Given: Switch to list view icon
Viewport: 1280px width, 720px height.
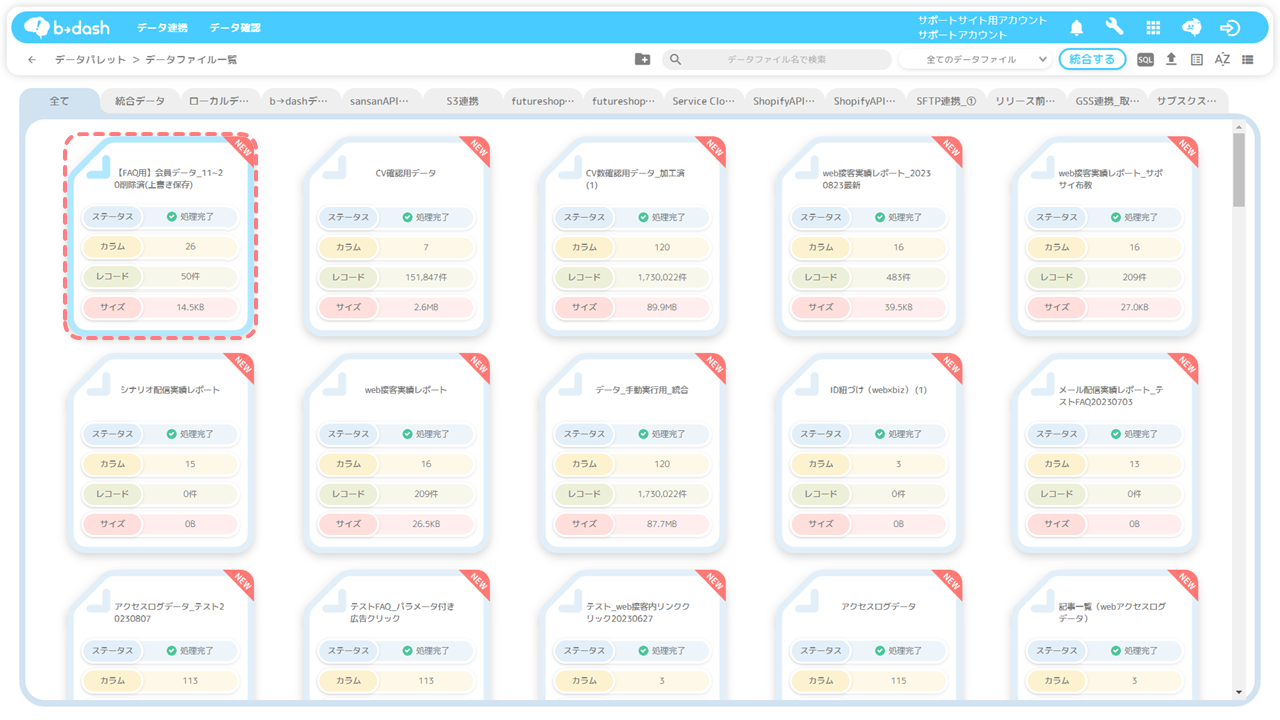Looking at the screenshot, I should tap(1248, 59).
